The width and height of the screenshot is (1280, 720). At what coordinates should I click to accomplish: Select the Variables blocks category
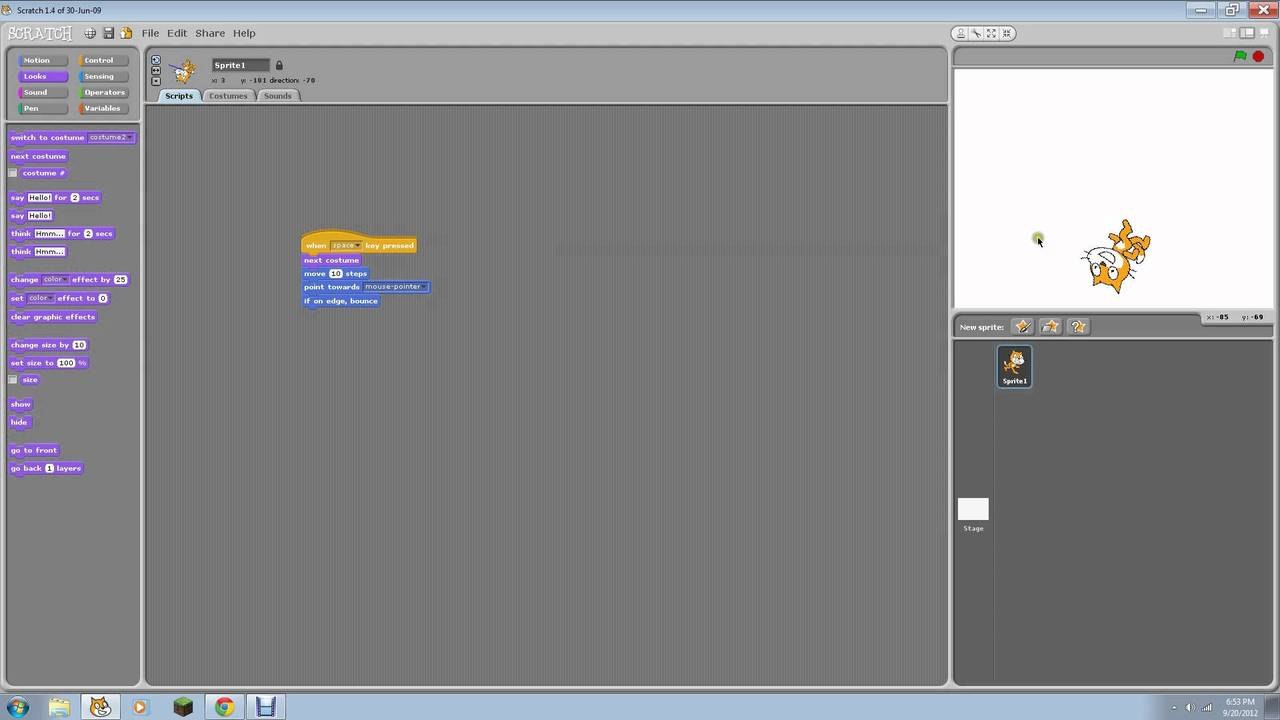(x=102, y=108)
